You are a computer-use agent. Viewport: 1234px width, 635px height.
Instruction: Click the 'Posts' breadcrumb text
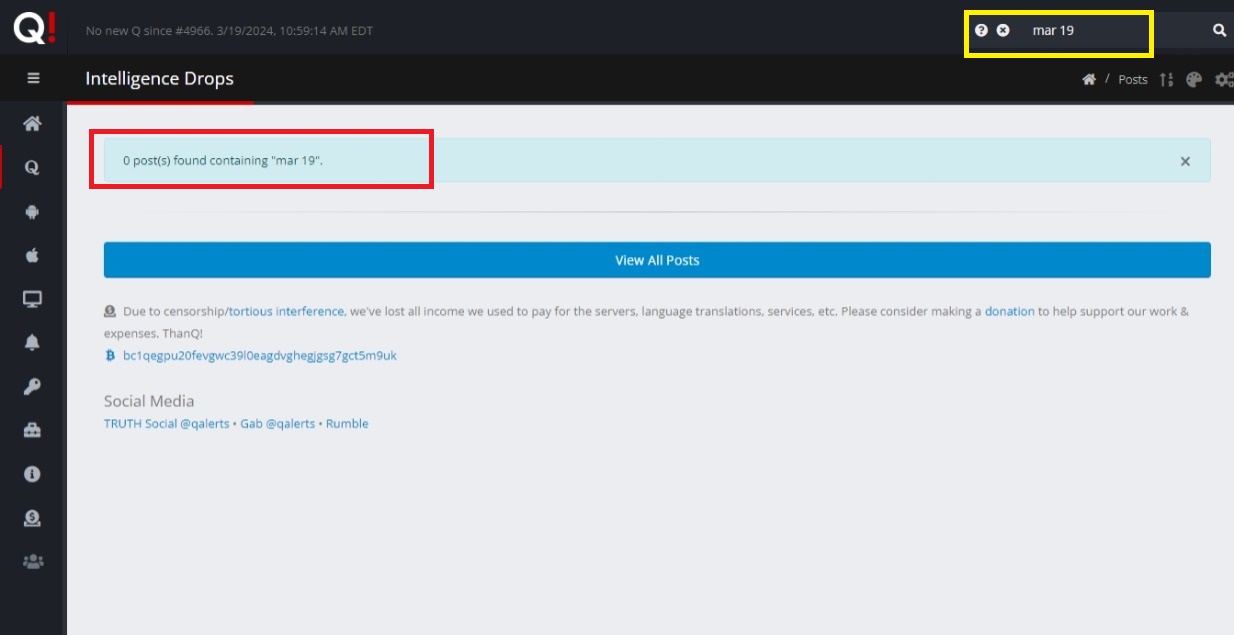click(1133, 79)
